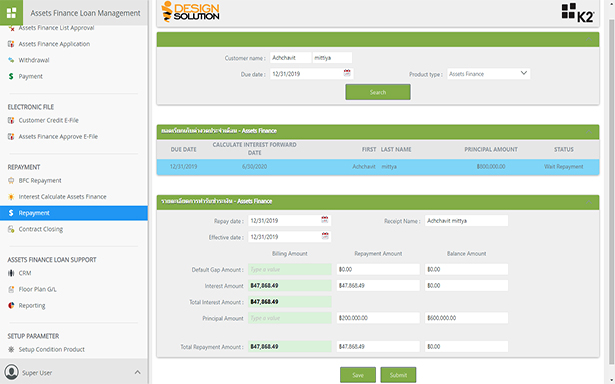Open the green app grid menu icon
Screen dimensions: 615x384
[x=11, y=13]
